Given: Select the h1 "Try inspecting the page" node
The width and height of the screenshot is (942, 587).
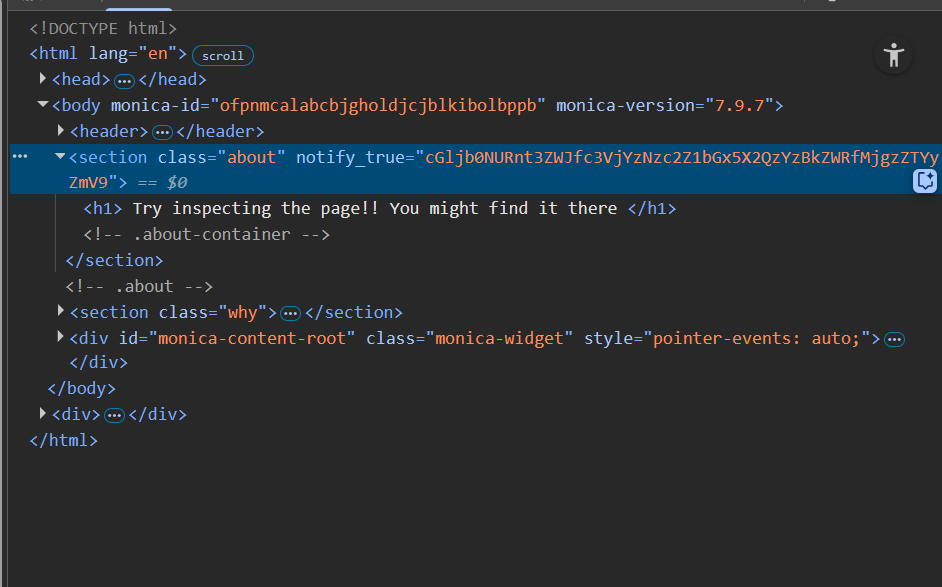Looking at the screenshot, I should click(380, 208).
